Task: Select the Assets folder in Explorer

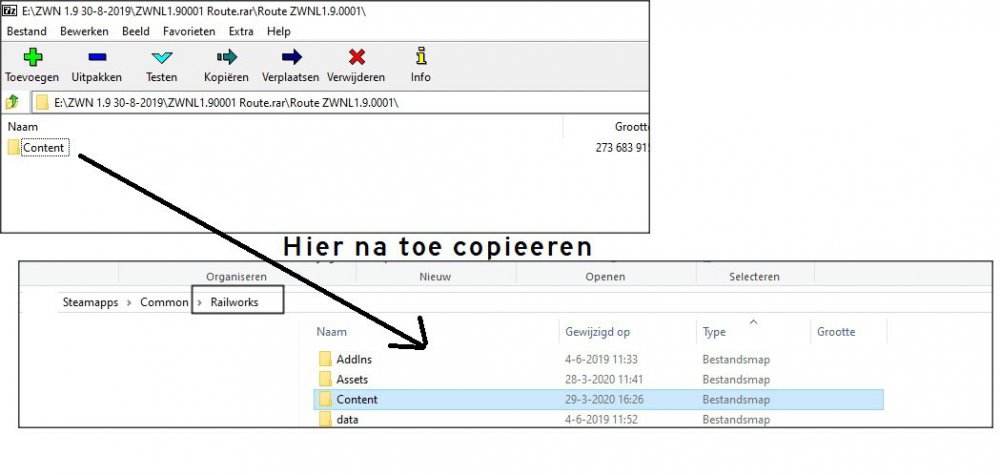Action: click(352, 379)
